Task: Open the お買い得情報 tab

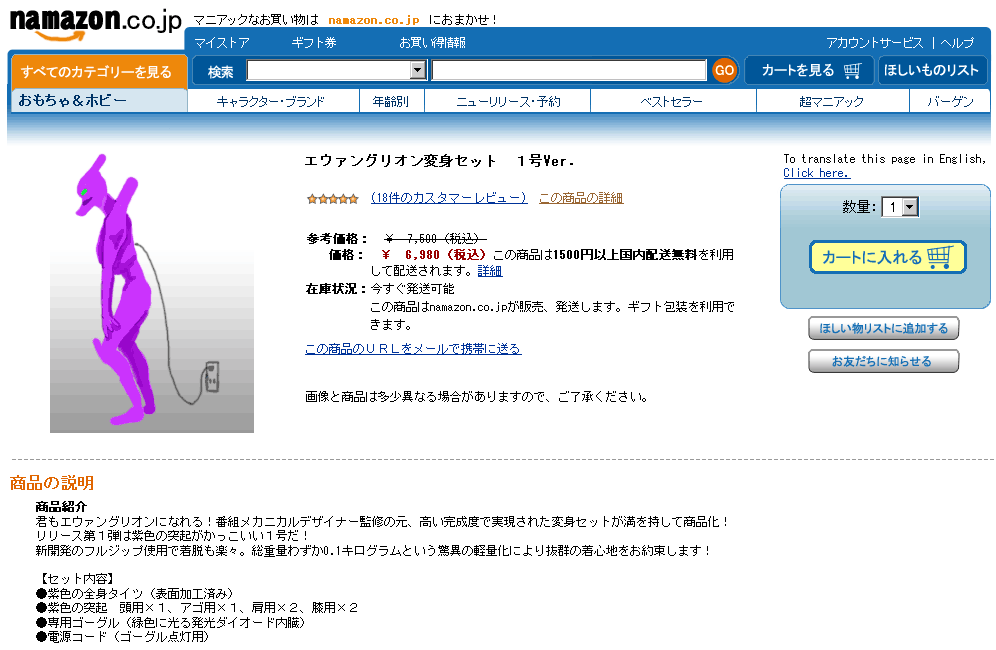Action: click(x=432, y=43)
